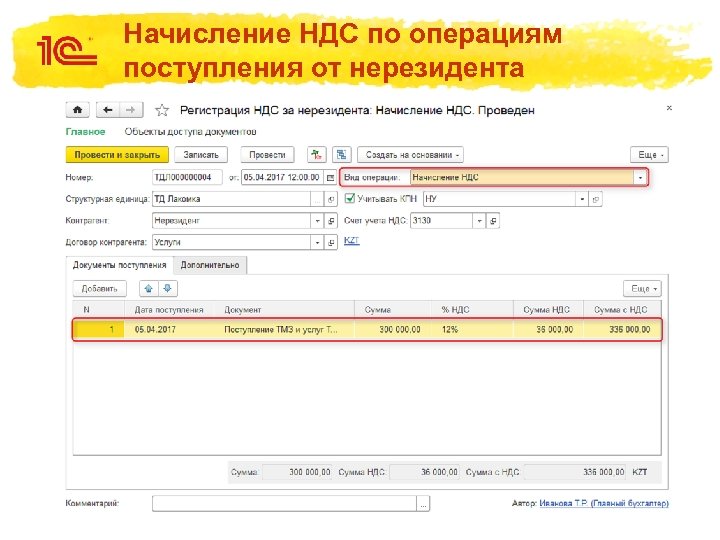Click the total Сумма с НДС 336 000,00 field

coord(575,472)
